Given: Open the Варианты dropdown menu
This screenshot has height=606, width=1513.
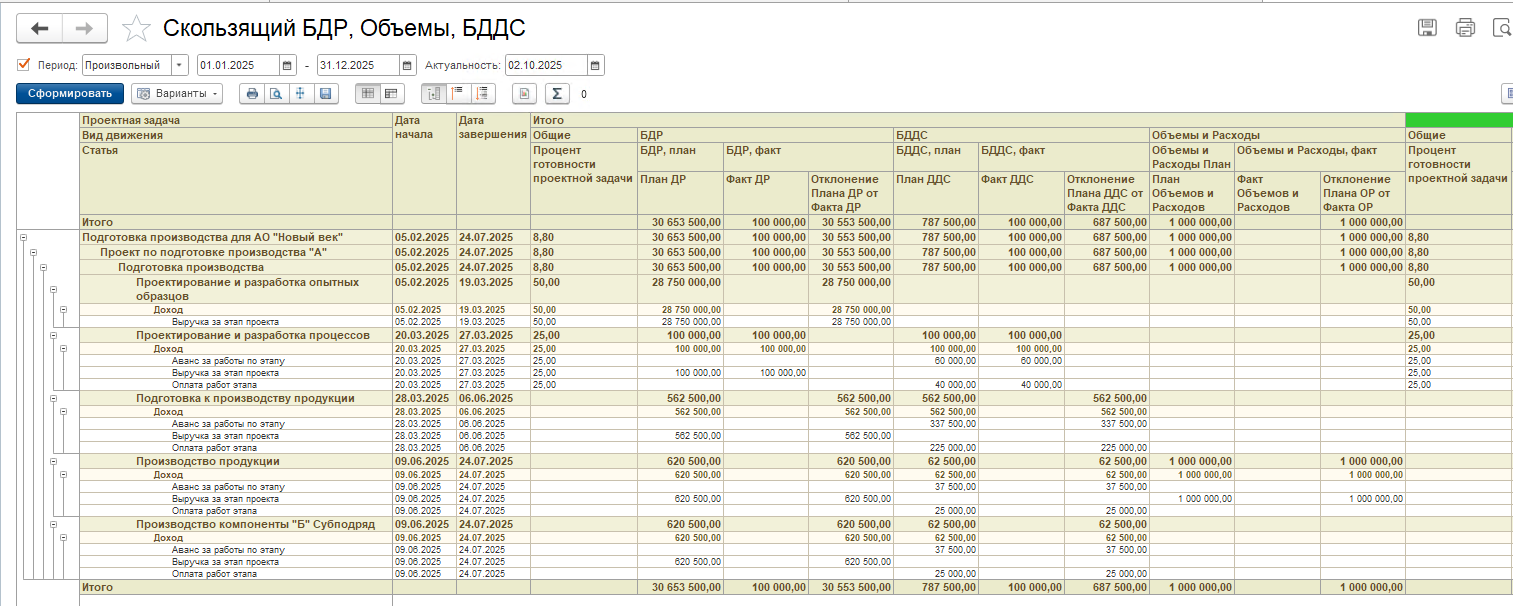Looking at the screenshot, I should point(177,94).
